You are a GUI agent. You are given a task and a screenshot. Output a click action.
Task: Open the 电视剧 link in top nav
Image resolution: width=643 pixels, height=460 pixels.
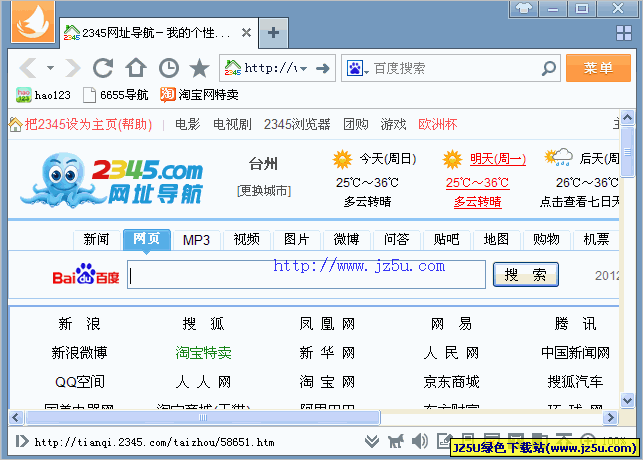(232, 124)
